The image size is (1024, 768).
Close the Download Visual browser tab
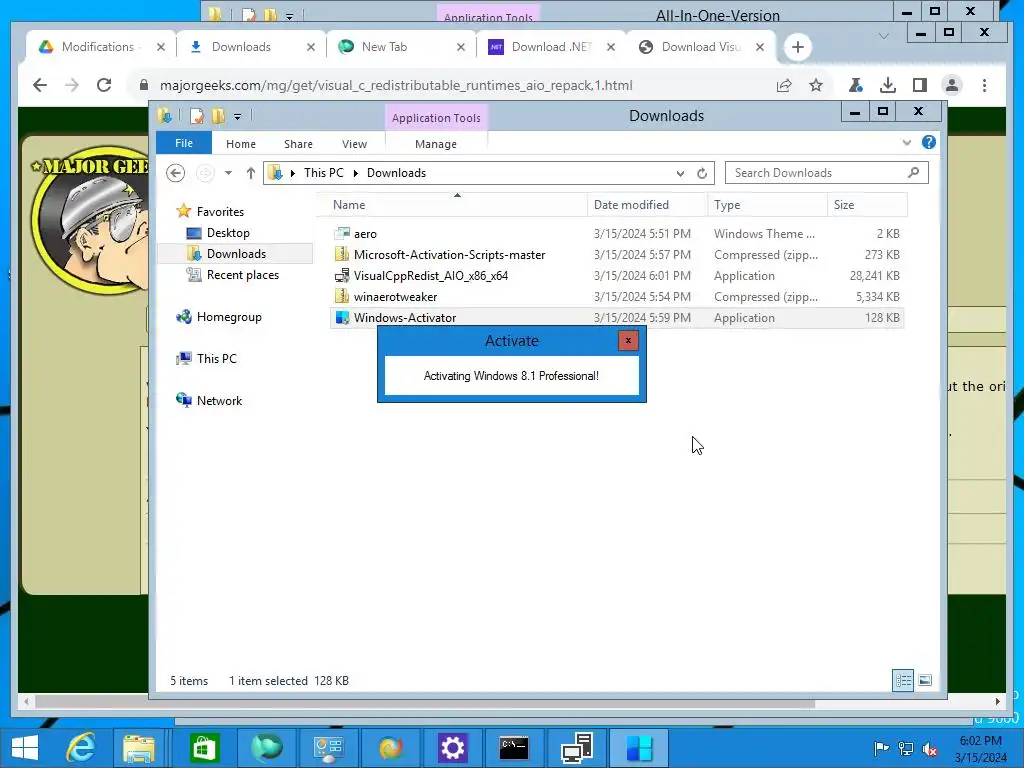pyautogui.click(x=760, y=47)
